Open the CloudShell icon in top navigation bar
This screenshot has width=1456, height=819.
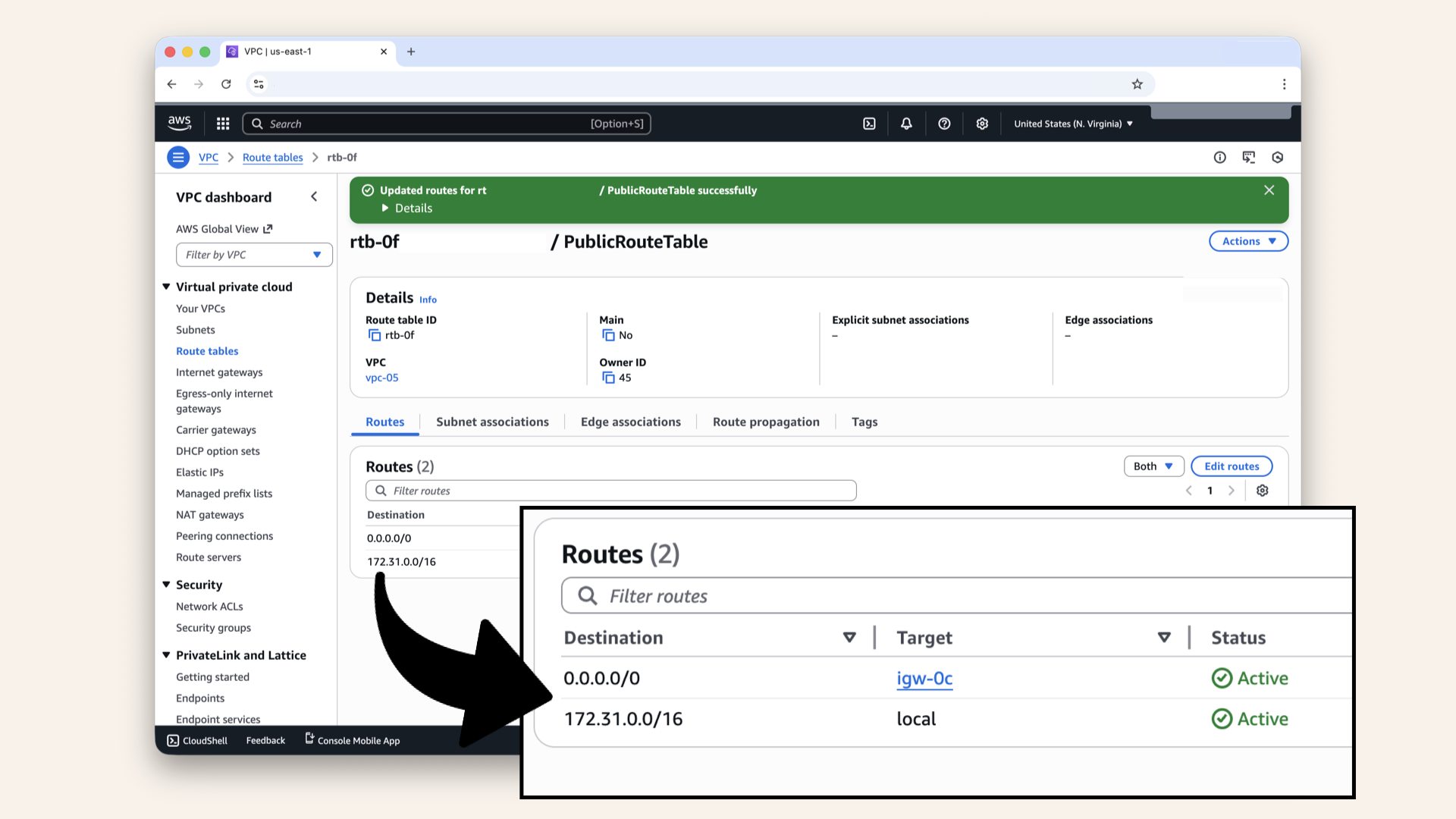(x=869, y=124)
